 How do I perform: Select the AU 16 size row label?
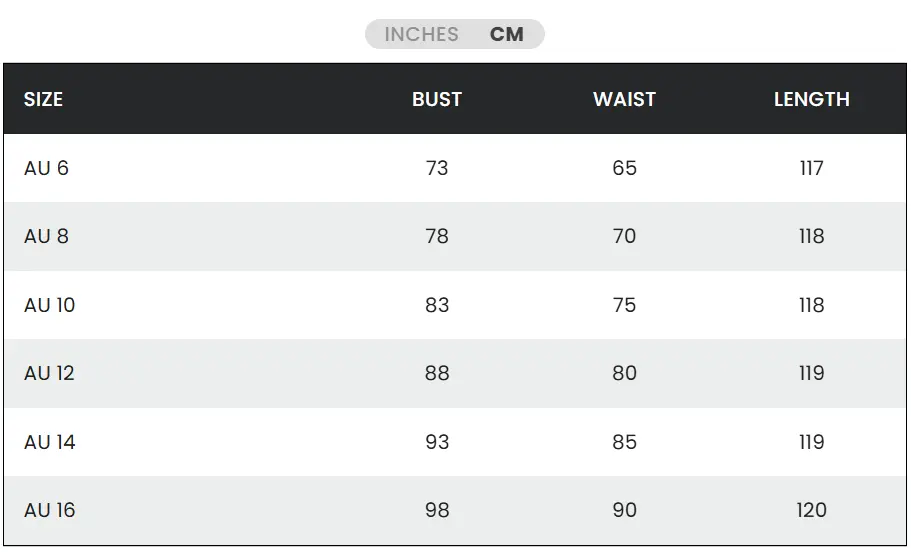[x=49, y=510]
